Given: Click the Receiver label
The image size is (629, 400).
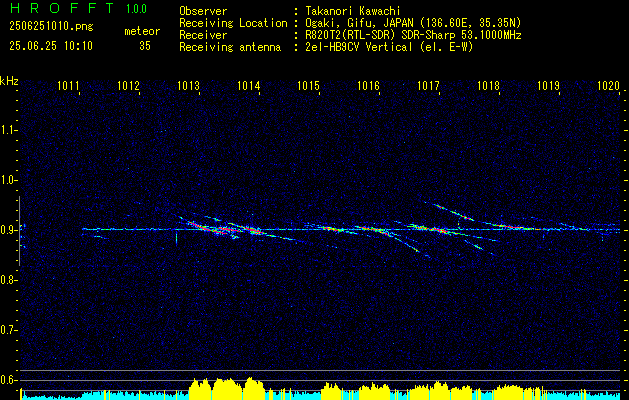Looking at the screenshot, I should (203, 35).
